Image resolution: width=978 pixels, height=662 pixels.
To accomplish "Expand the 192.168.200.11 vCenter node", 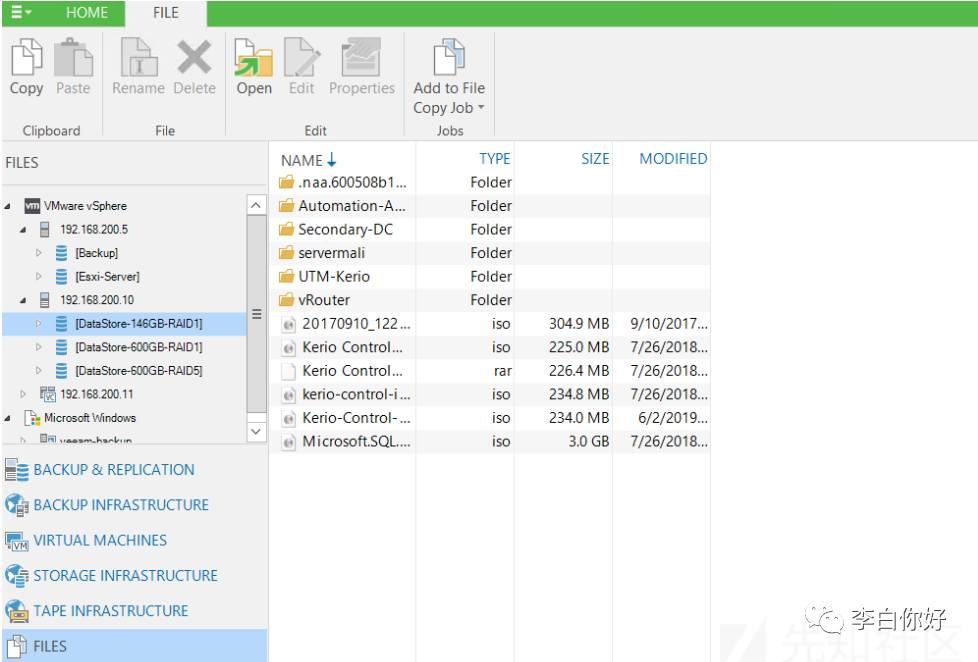I will (23, 394).
